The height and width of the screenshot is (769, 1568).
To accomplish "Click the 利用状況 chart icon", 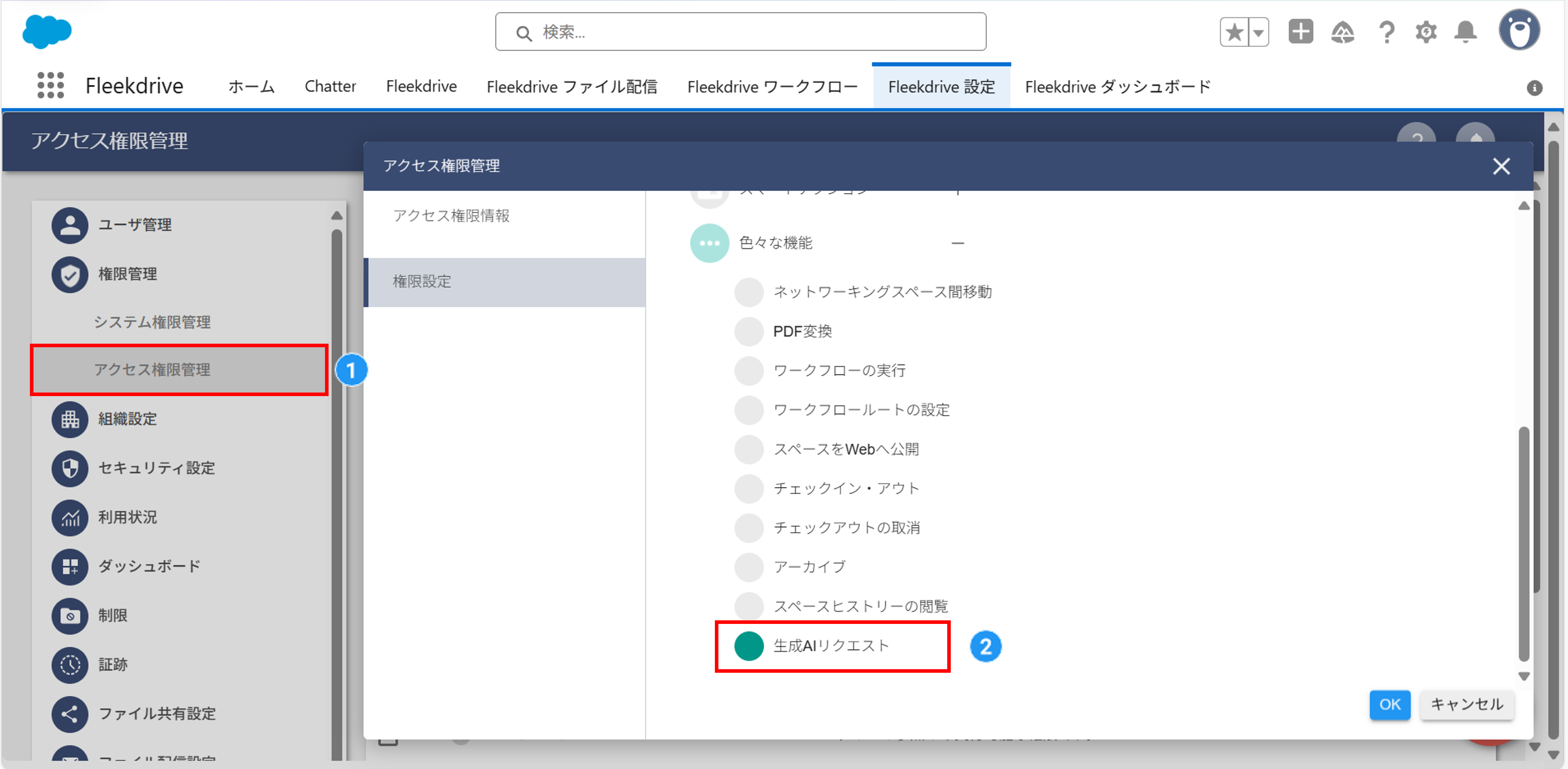I will pos(70,518).
